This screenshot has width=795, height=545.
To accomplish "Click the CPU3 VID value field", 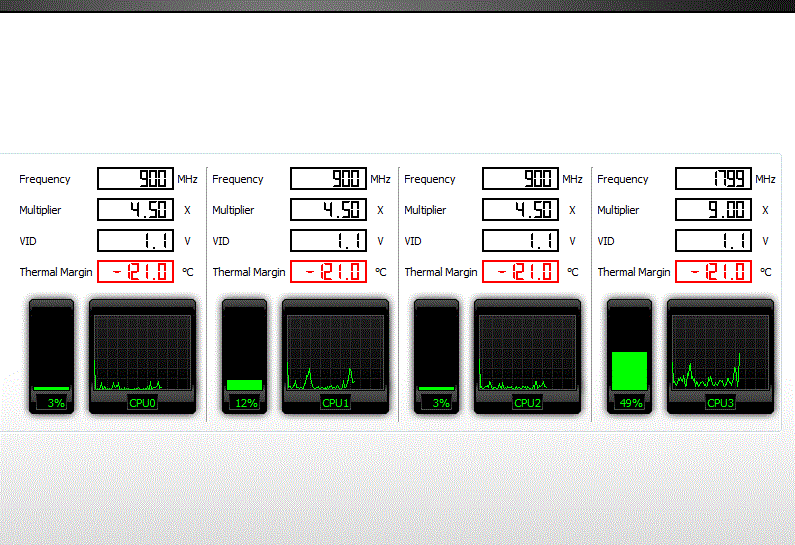I will pos(713,240).
